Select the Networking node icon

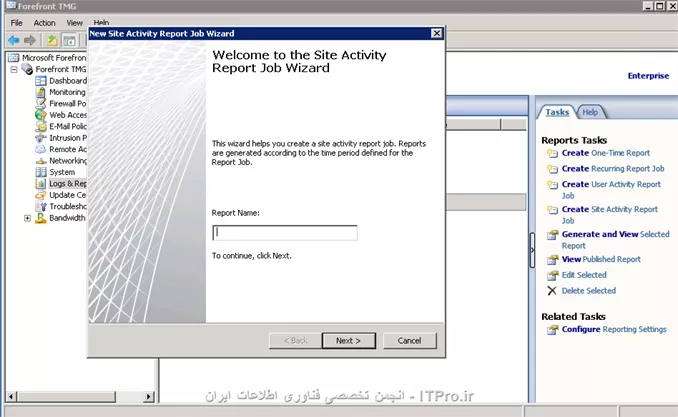(x=41, y=161)
